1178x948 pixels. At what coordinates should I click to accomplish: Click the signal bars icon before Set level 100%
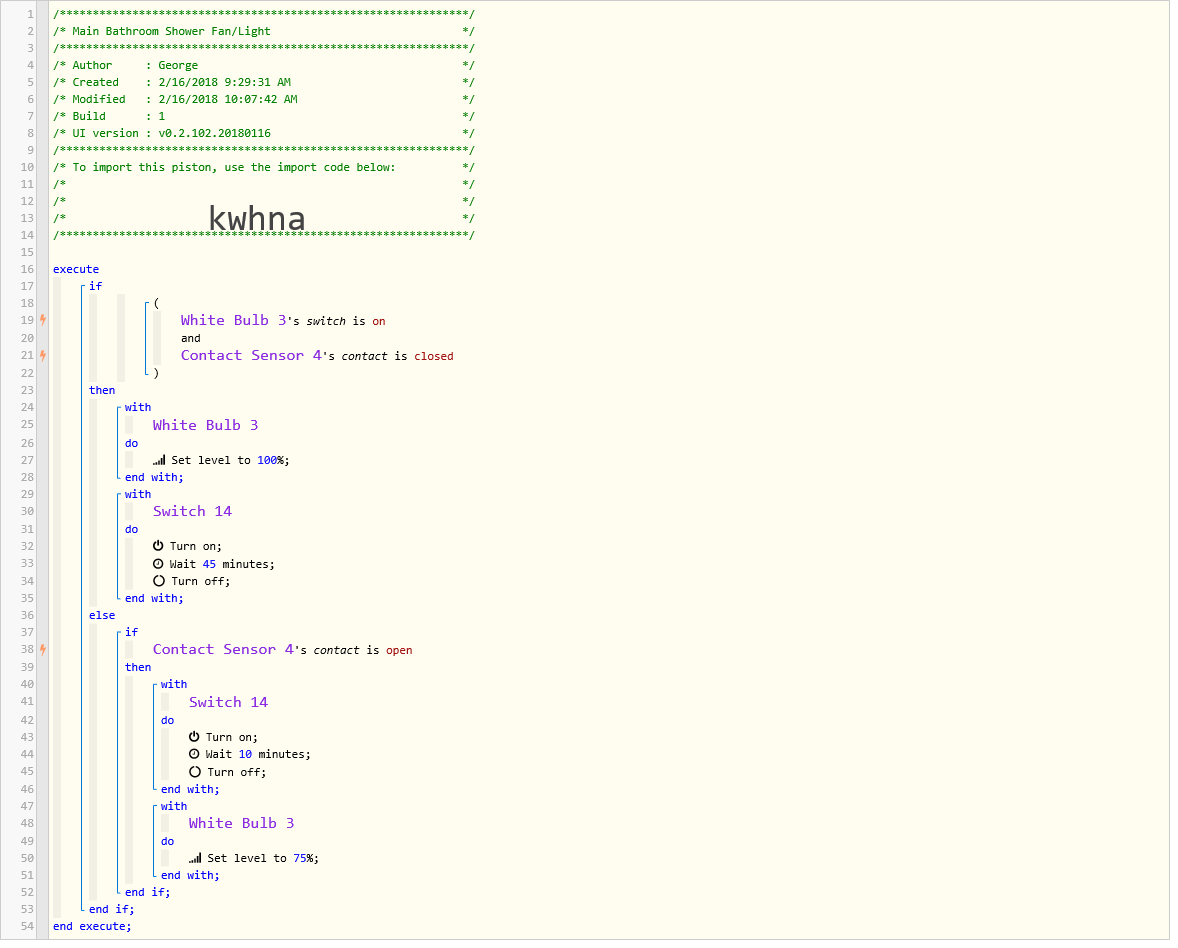(159, 460)
